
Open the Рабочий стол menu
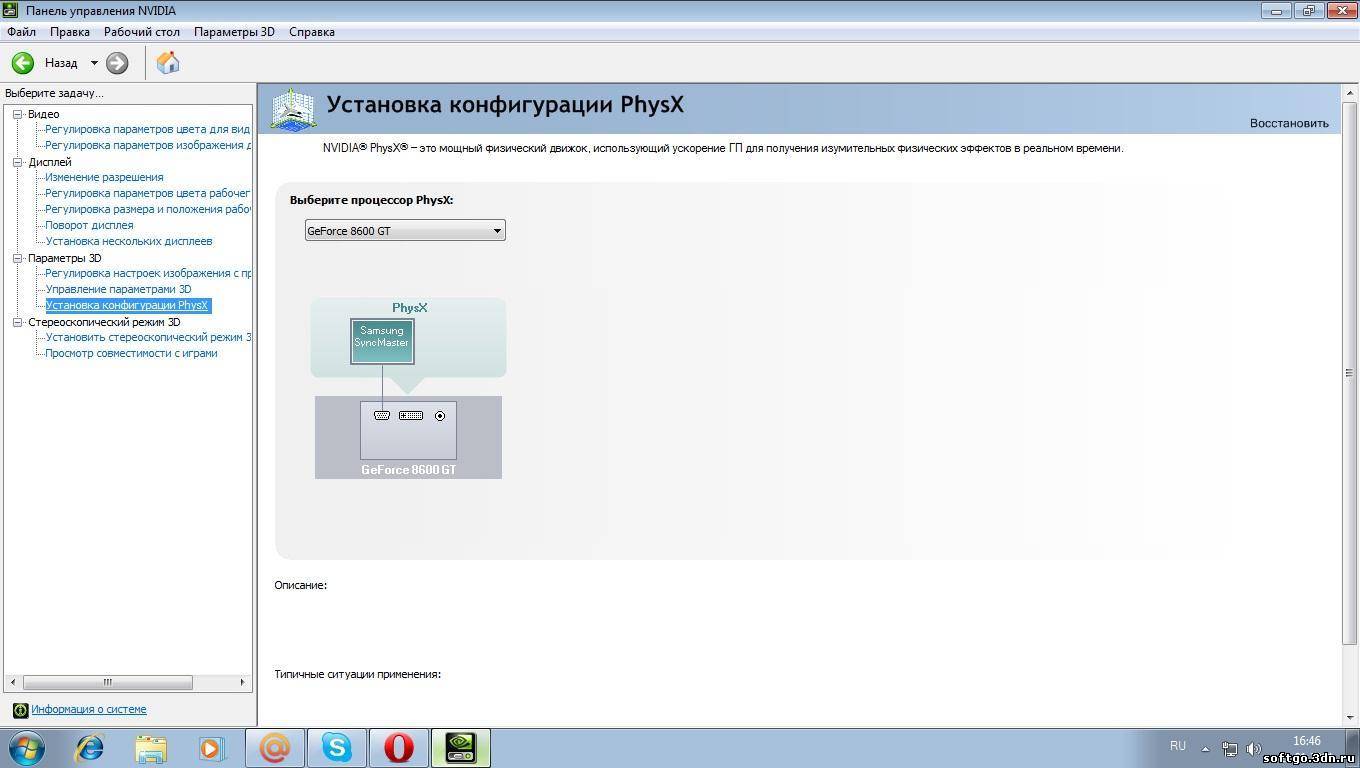coord(142,32)
